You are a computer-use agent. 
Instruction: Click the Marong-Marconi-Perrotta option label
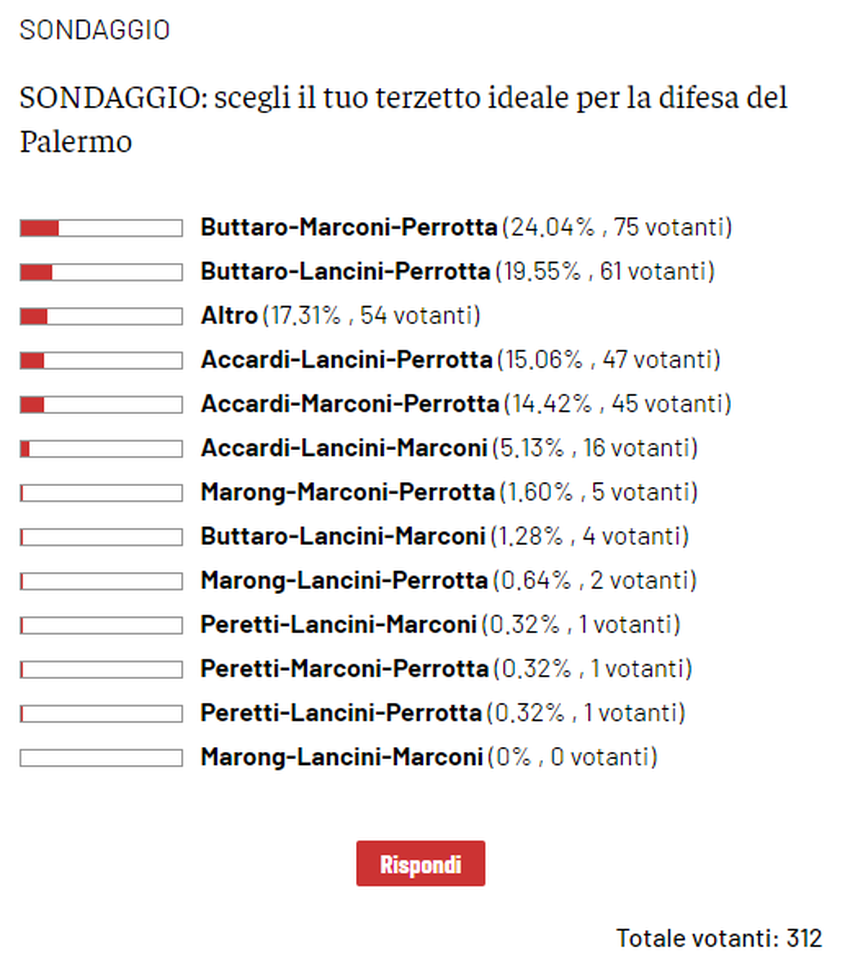[x=347, y=492]
